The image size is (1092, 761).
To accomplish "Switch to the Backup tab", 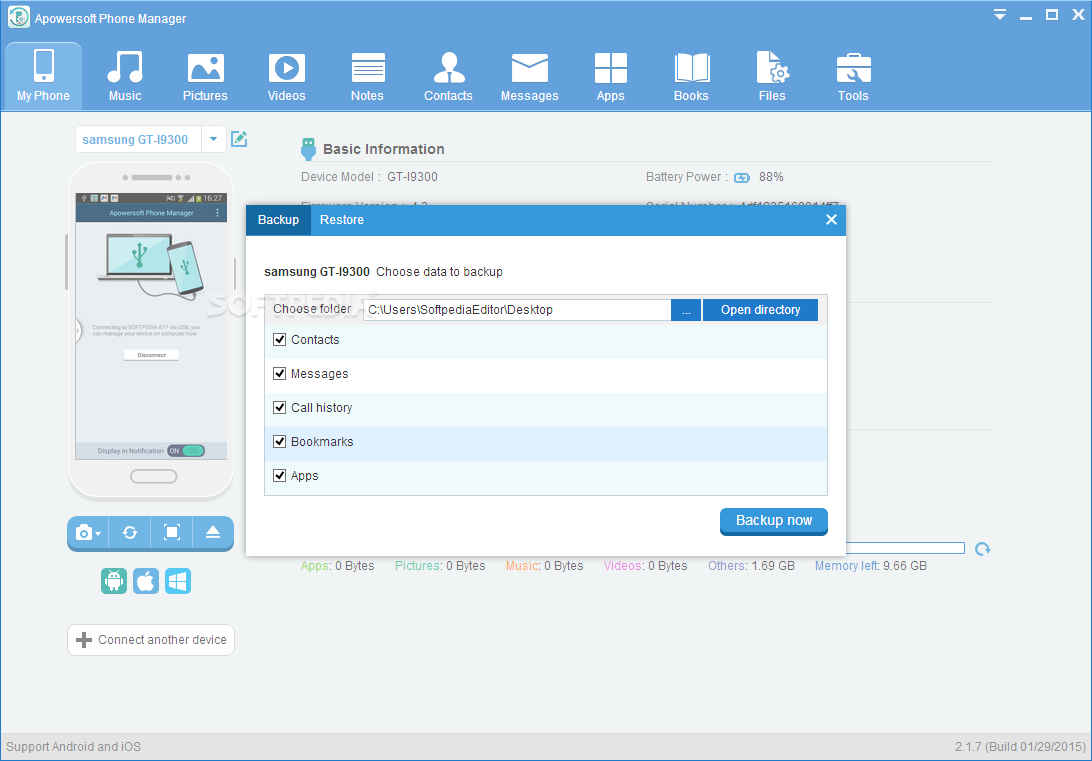I will 278,220.
